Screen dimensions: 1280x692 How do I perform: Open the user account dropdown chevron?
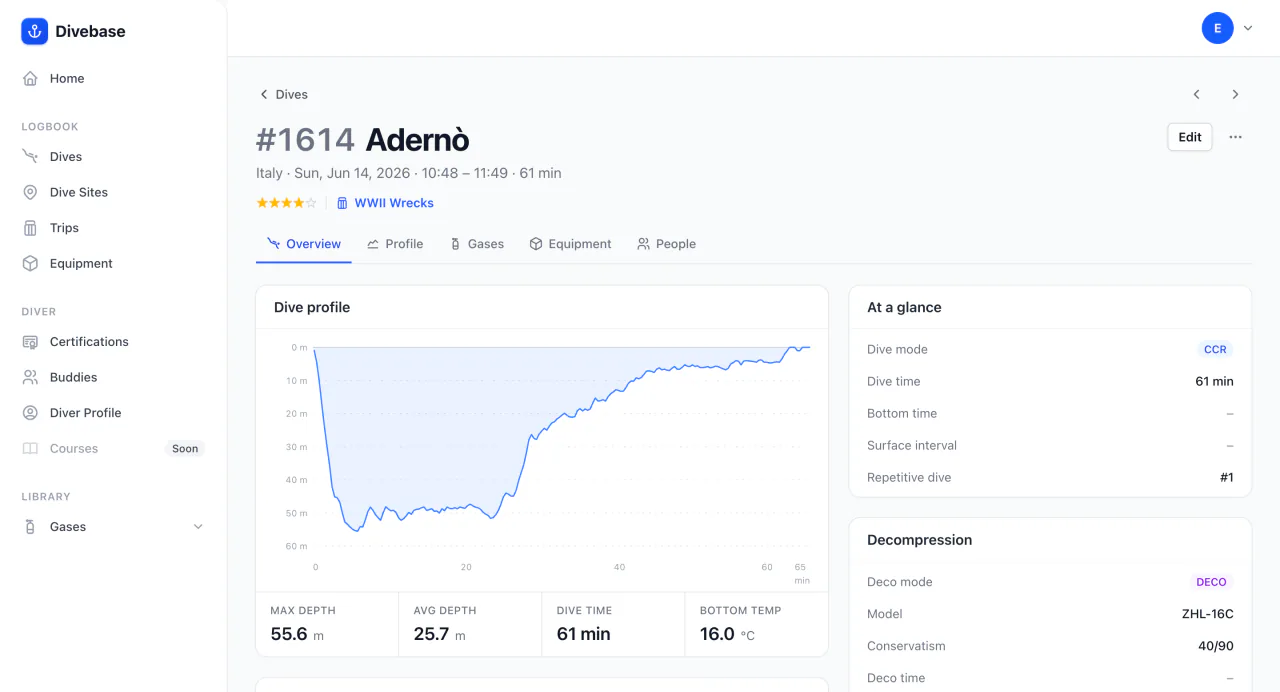tap(1248, 29)
